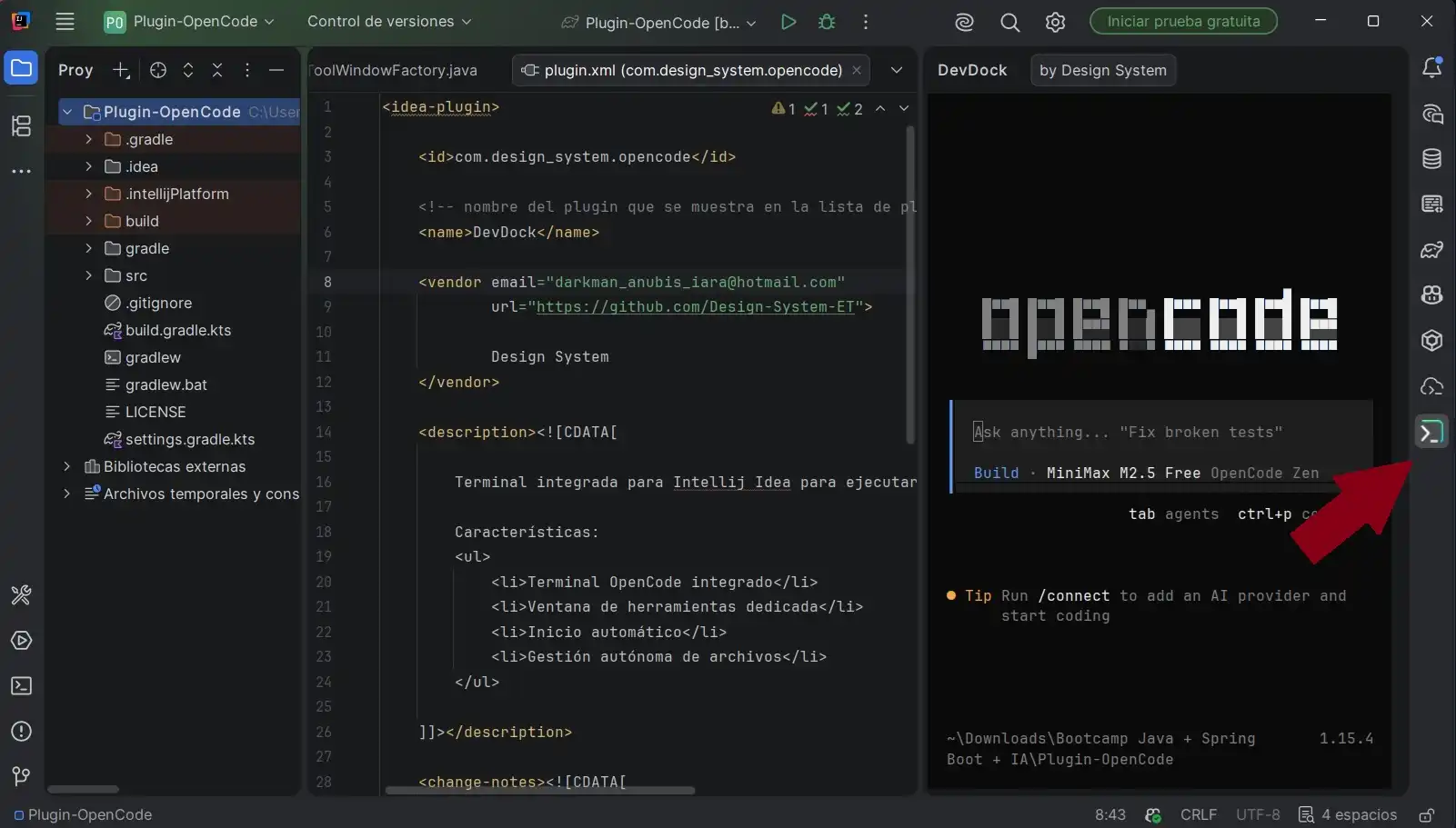Expand the .gradle folder
Screen dimensions: 1456x828
[88, 139]
